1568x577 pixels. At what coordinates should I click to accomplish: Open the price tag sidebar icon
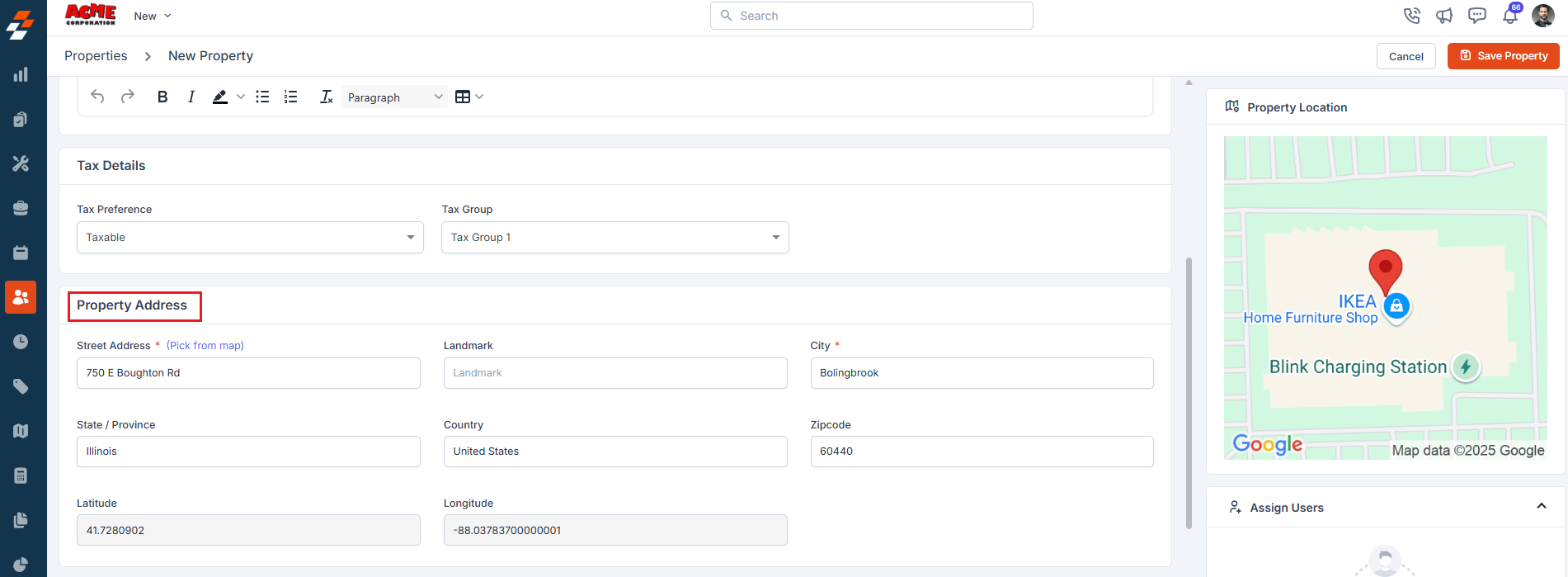point(21,386)
